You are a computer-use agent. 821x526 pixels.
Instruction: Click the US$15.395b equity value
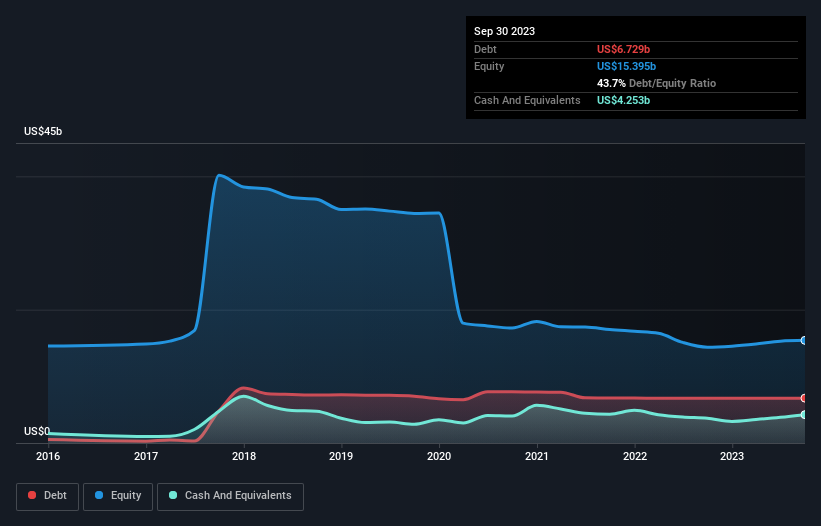[626, 66]
